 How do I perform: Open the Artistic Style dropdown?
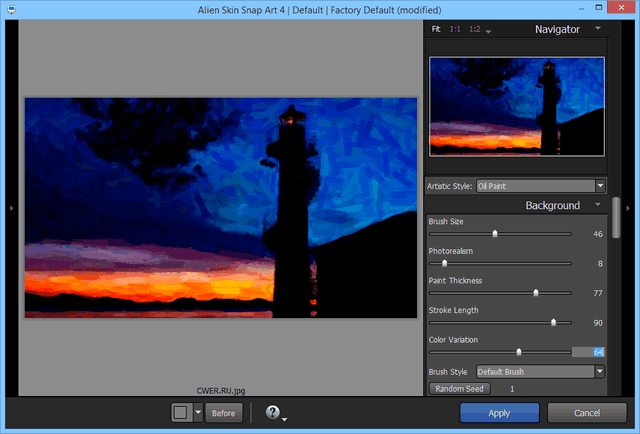pyautogui.click(x=599, y=185)
